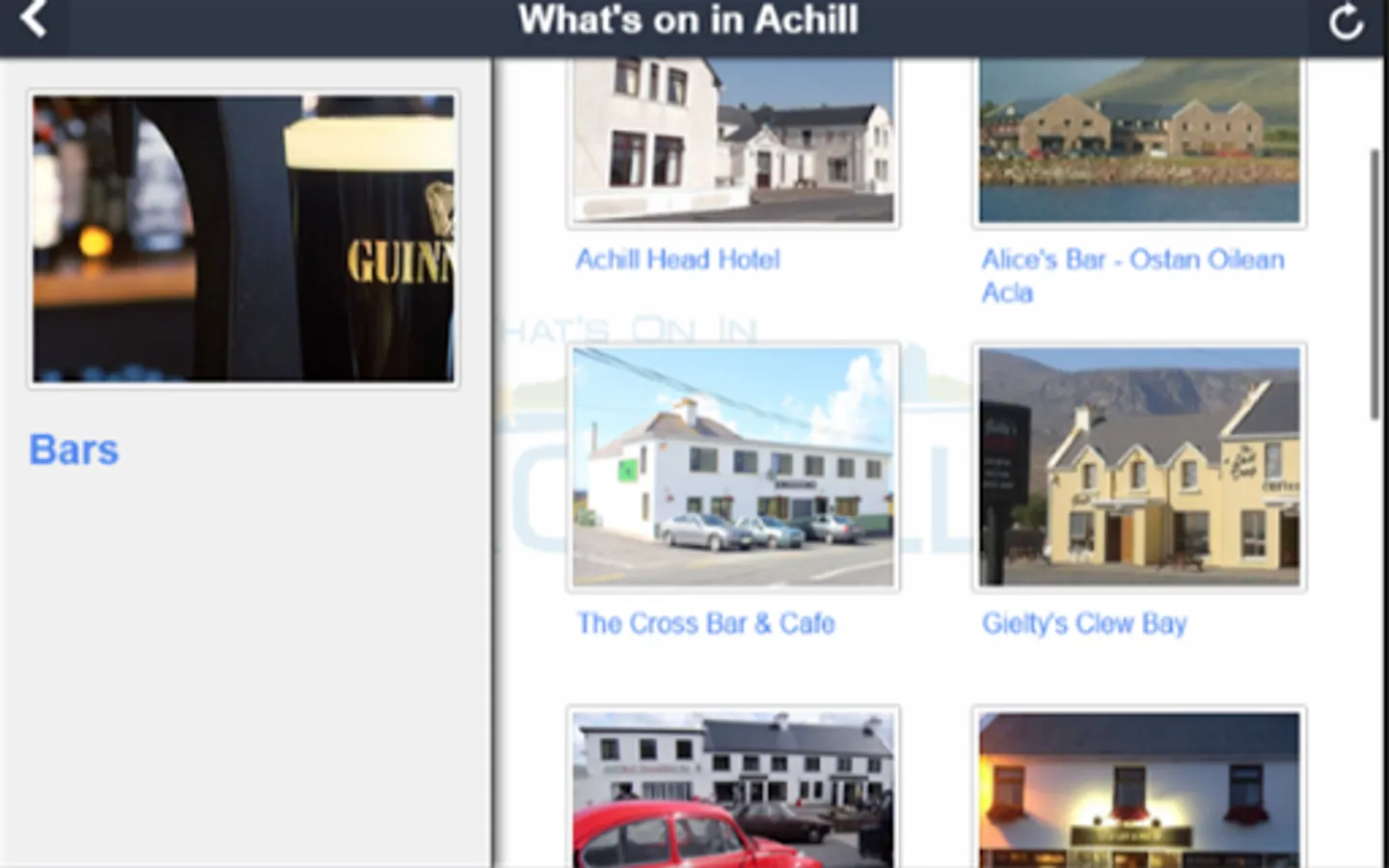Viewport: 1389px width, 868px height.
Task: Click the divider between the two panels
Action: point(493,463)
